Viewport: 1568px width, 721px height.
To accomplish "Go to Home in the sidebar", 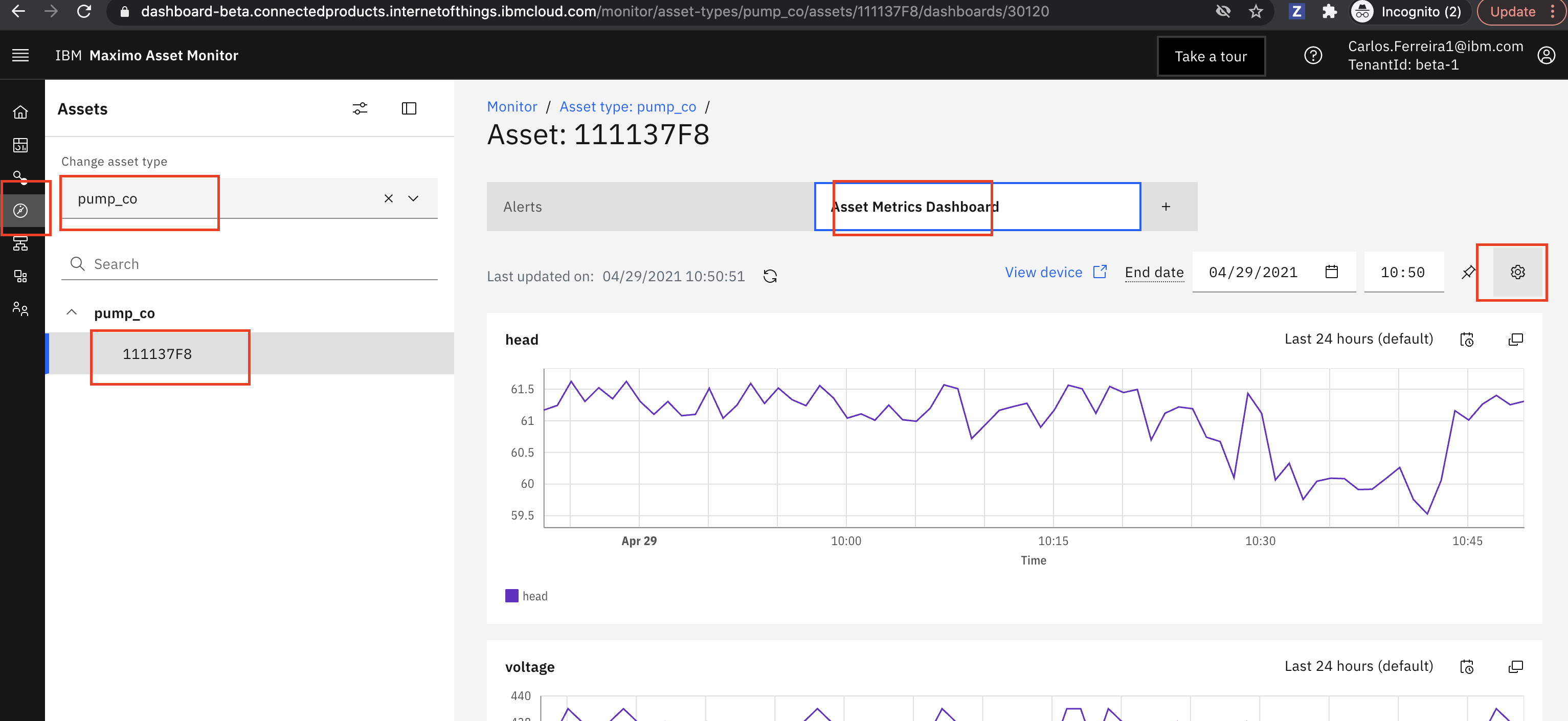I will coord(20,112).
